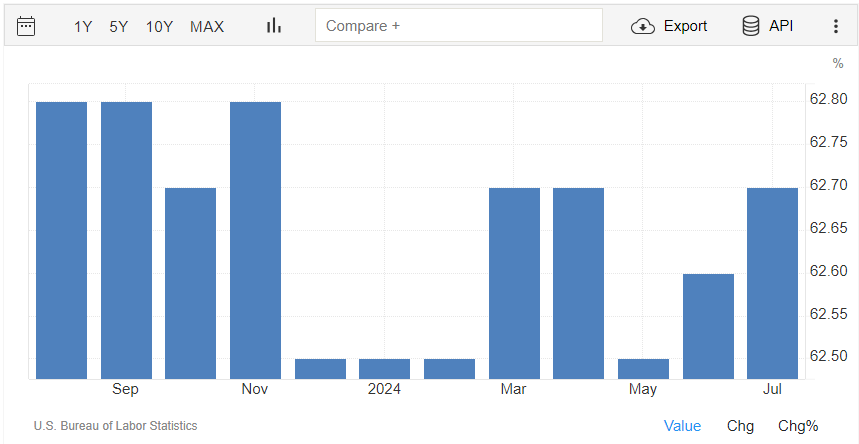
Task: Select the July bar in chart
Action: (x=772, y=283)
